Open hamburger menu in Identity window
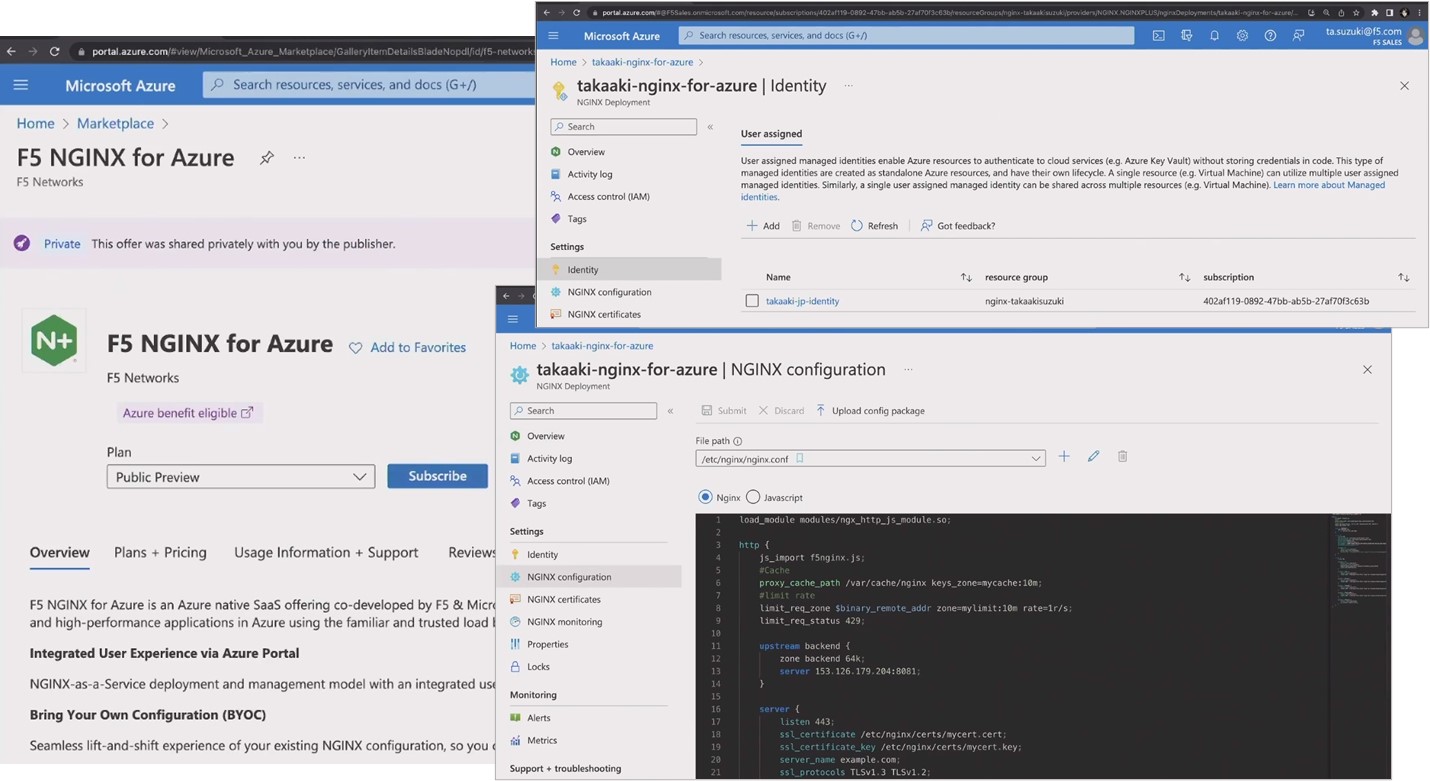Image resolution: width=1430 pixels, height=781 pixels. [553, 36]
